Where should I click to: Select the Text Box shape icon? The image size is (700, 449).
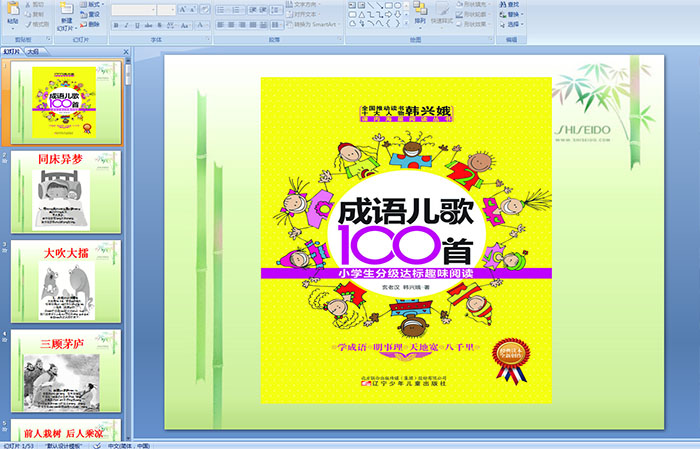click(352, 5)
